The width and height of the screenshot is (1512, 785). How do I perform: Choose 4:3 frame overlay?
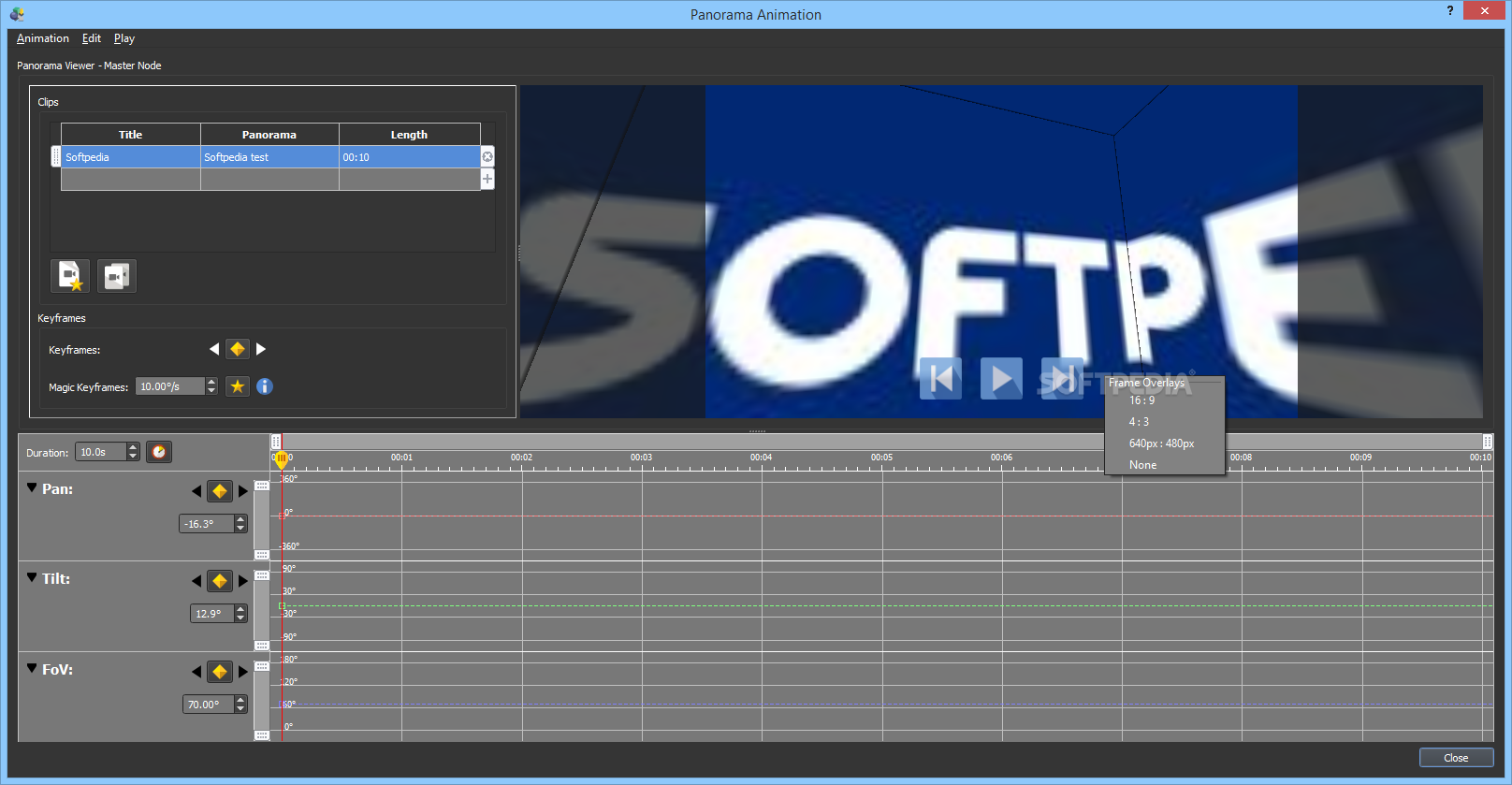coord(1139,422)
